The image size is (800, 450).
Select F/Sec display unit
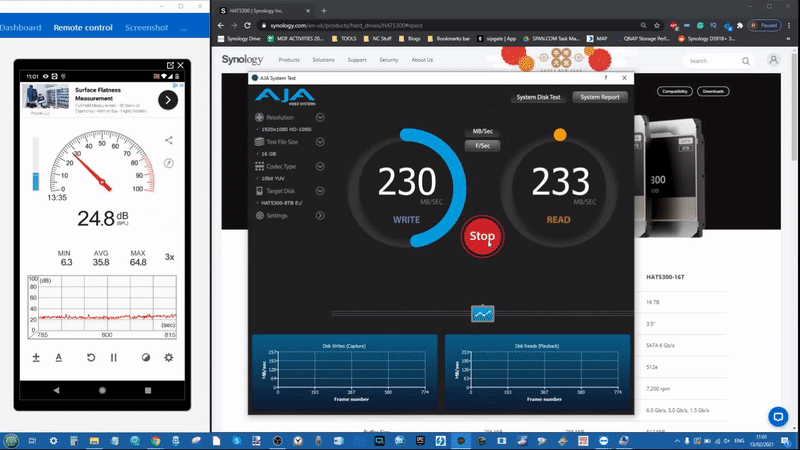(482, 145)
